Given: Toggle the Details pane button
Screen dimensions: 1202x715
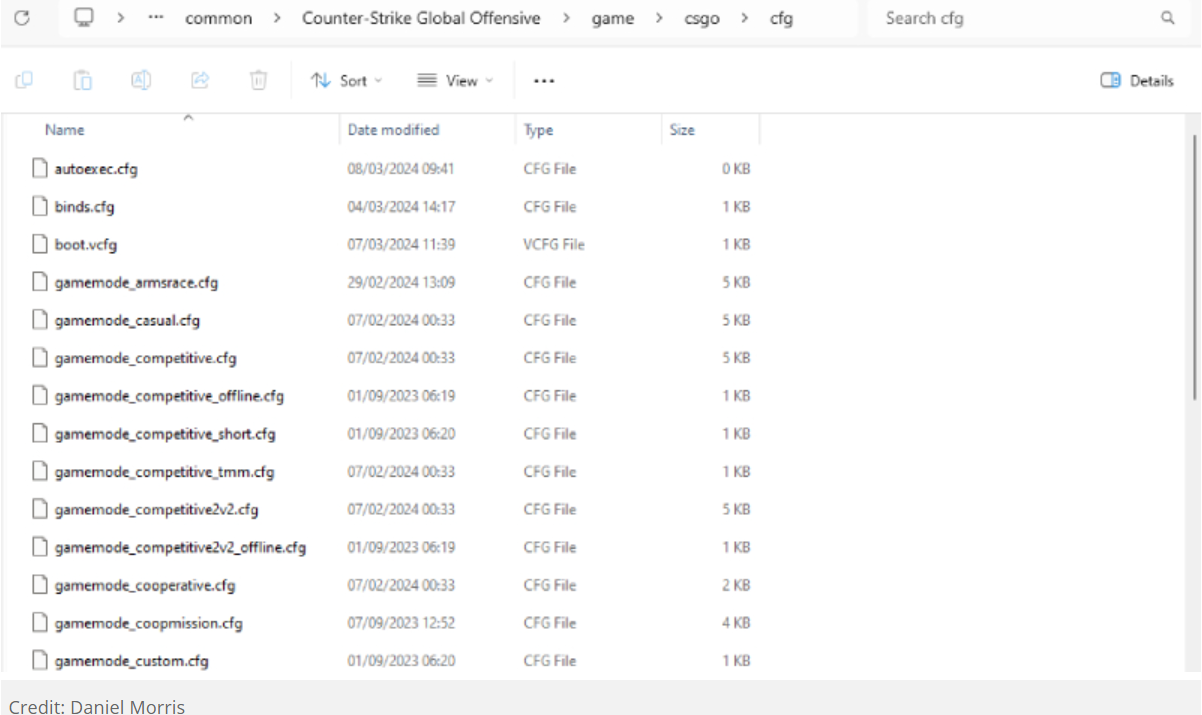Looking at the screenshot, I should point(1137,81).
